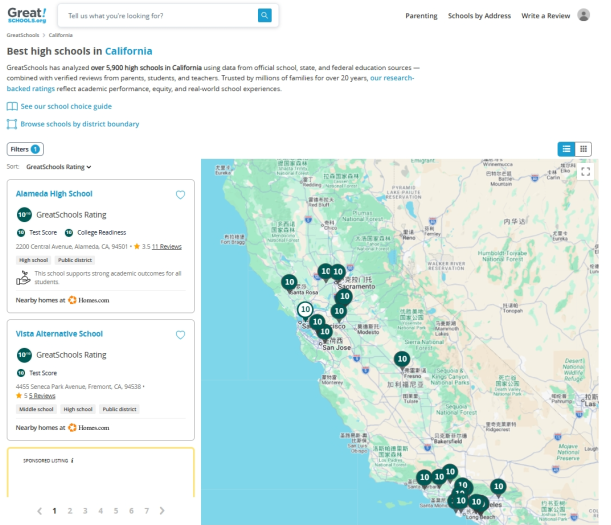Open the Parenting menu

tap(421, 16)
